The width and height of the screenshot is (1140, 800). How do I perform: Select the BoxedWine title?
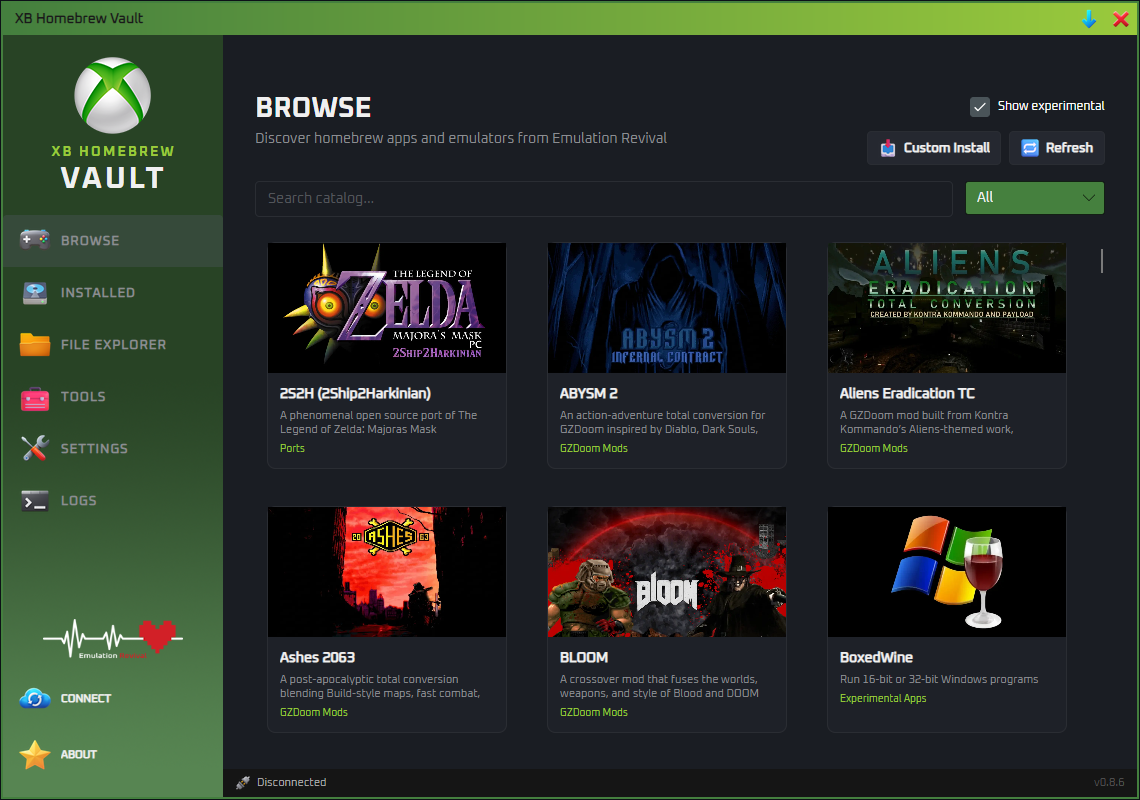pos(876,657)
